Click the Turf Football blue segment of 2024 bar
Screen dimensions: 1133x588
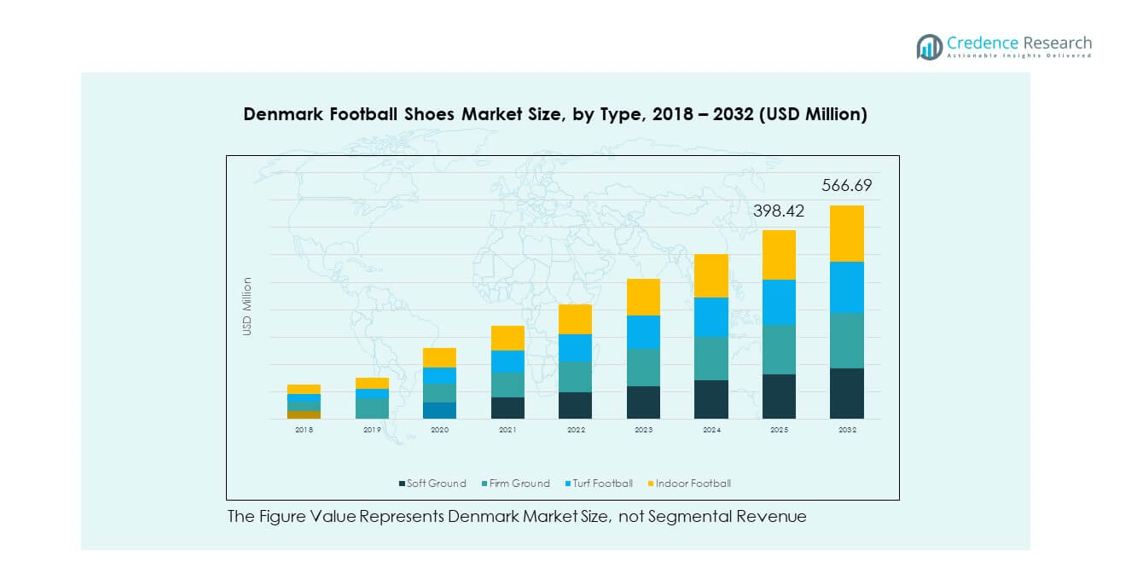click(711, 317)
